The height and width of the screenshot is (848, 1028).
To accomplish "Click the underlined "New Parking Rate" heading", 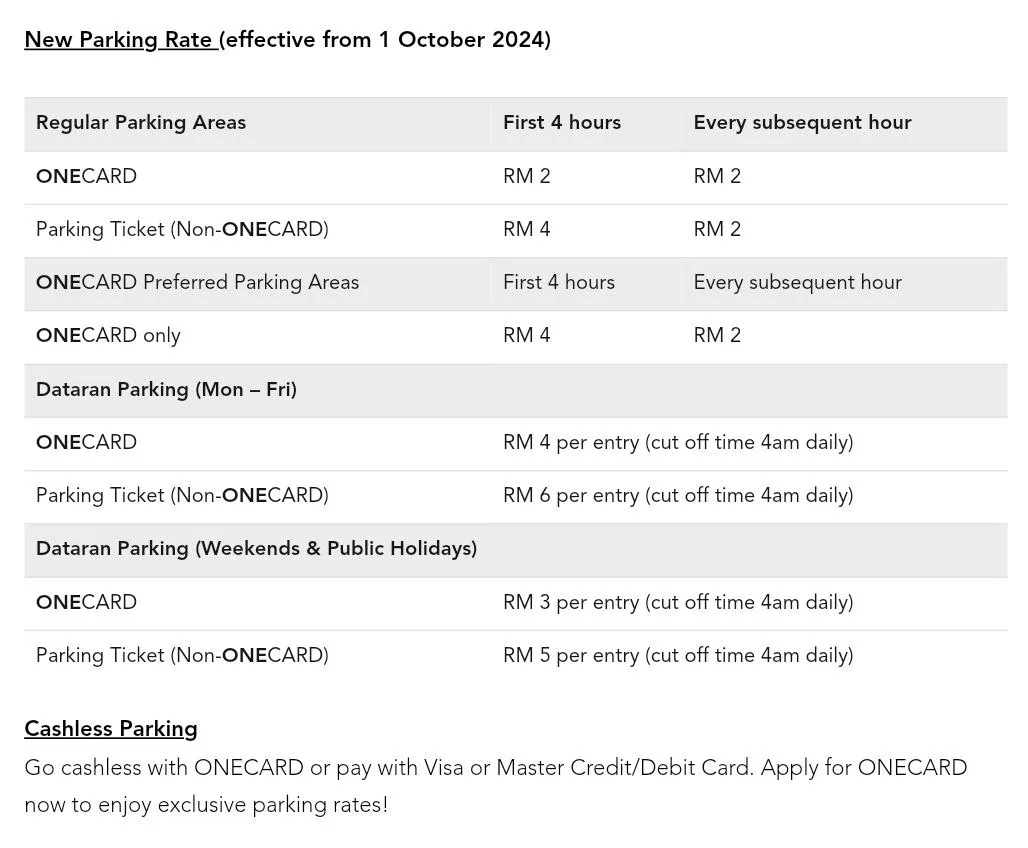I will (x=119, y=40).
